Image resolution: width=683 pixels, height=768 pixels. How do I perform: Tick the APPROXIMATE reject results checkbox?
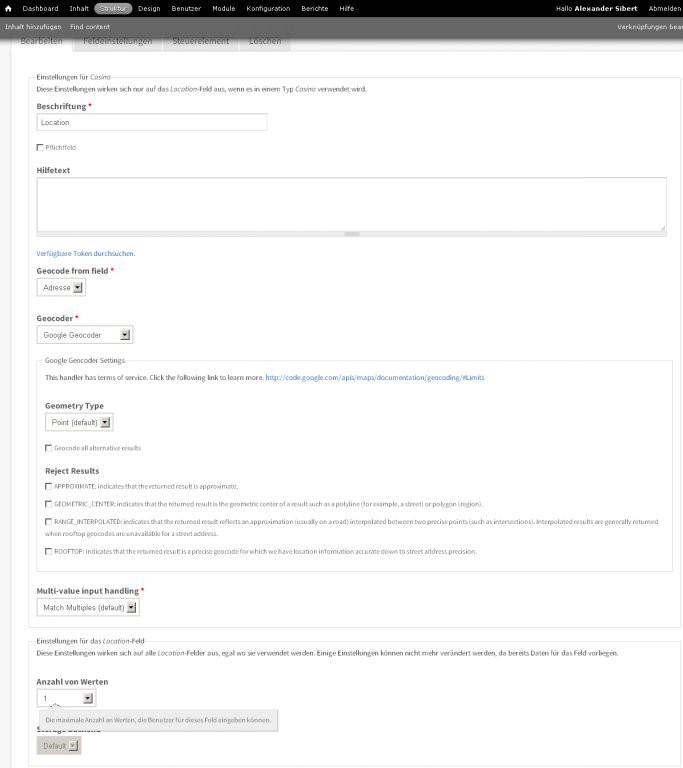pos(49,486)
